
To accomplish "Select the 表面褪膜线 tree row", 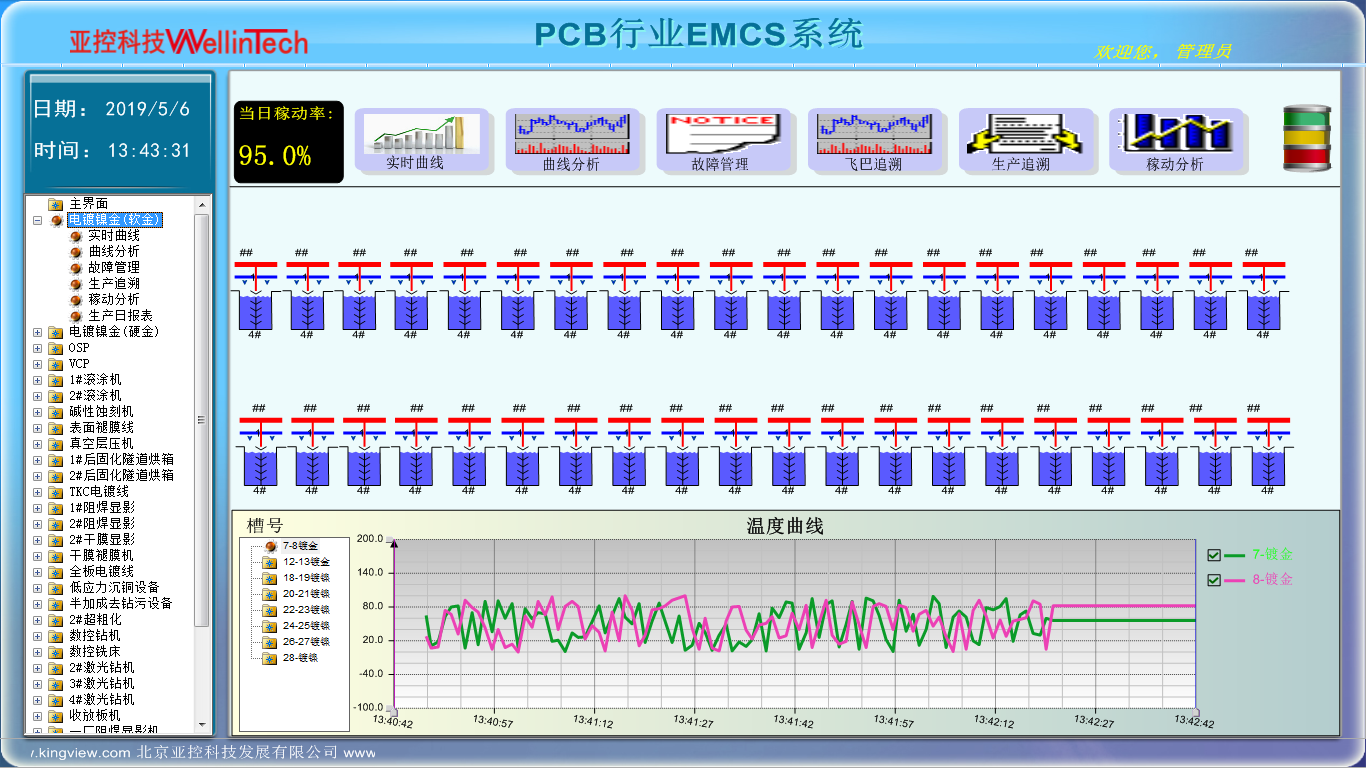I will point(101,428).
